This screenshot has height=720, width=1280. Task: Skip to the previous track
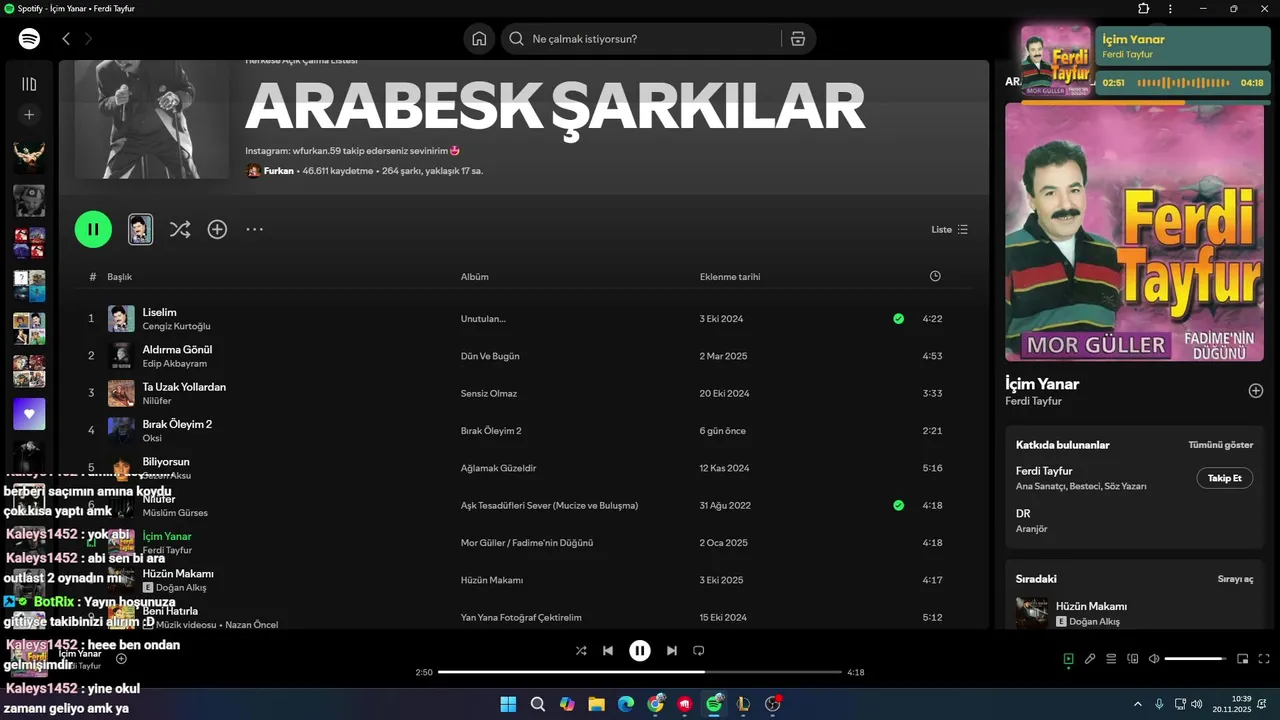pyautogui.click(x=608, y=651)
